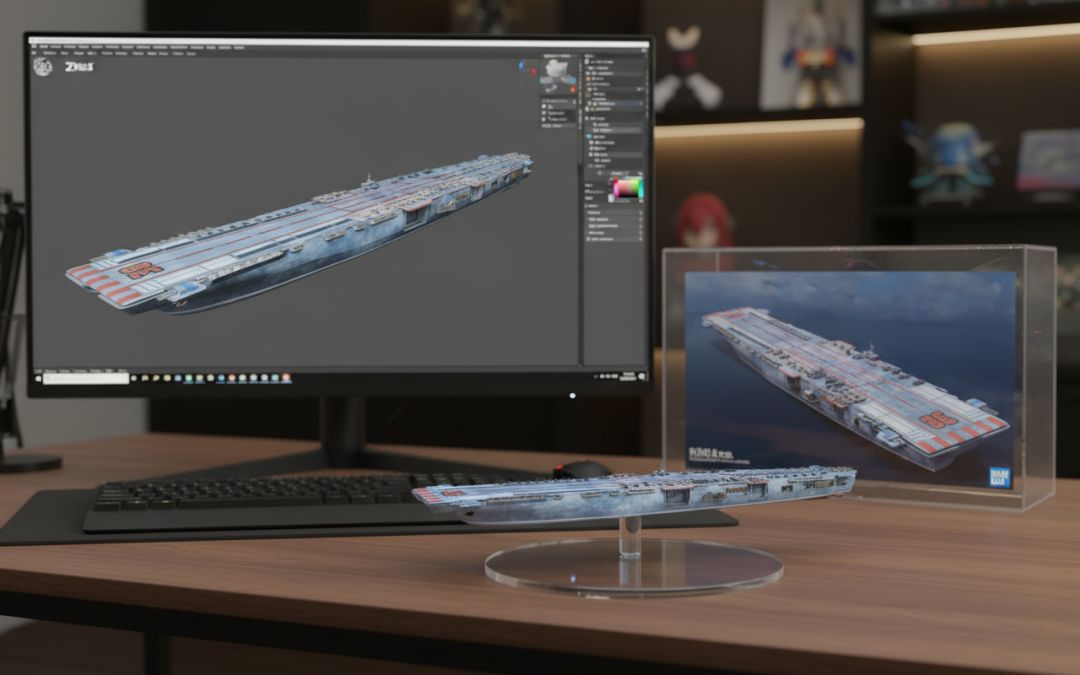Select the aircraft carrier model in the viewport
The width and height of the screenshot is (1080, 675).
(x=300, y=233)
